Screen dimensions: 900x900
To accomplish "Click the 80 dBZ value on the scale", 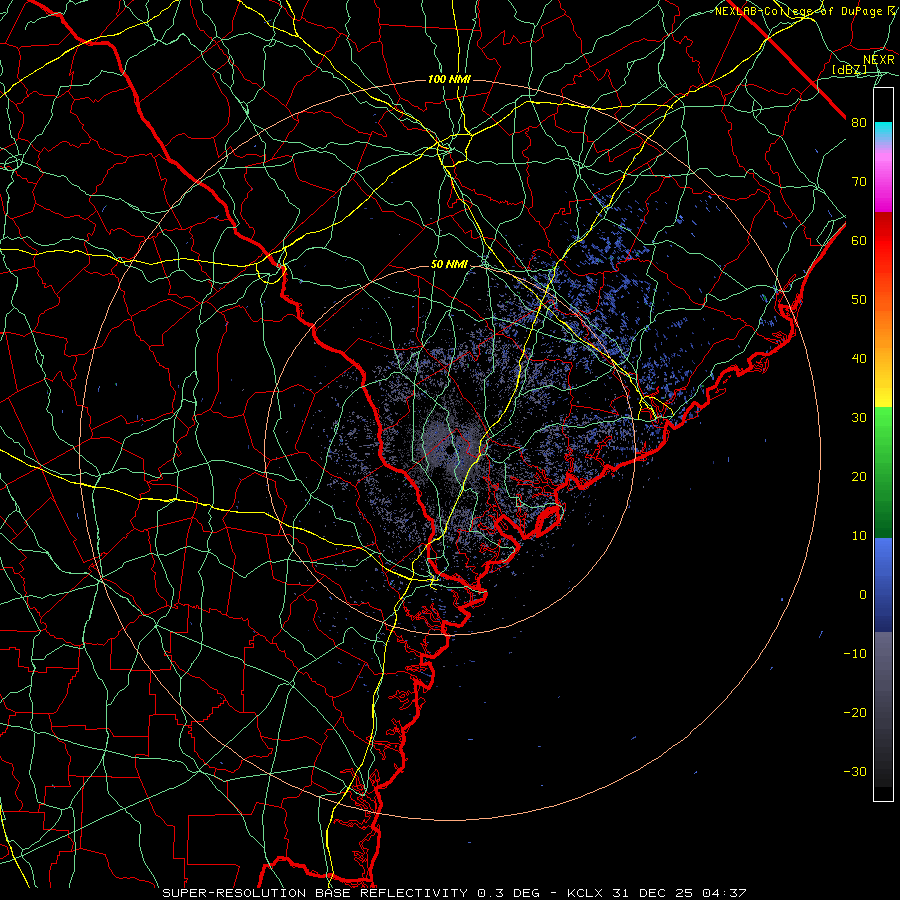I will [x=859, y=122].
